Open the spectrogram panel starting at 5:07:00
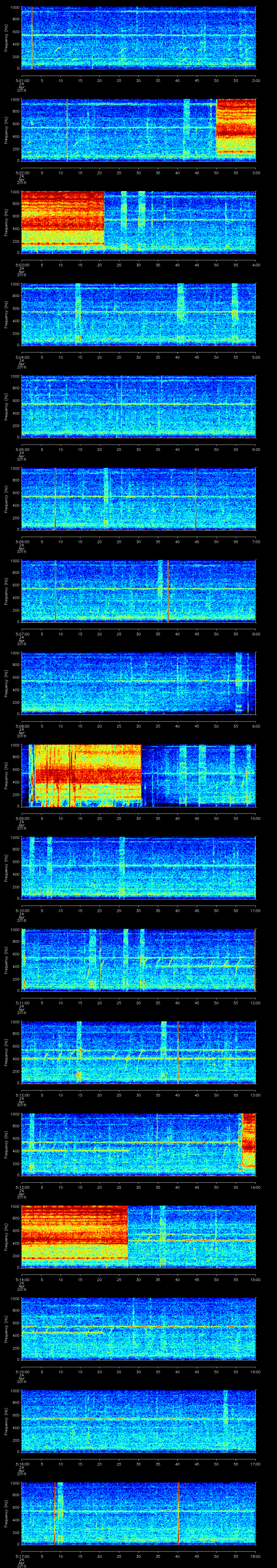Screen dimensions: 277x1568 (x=138, y=590)
